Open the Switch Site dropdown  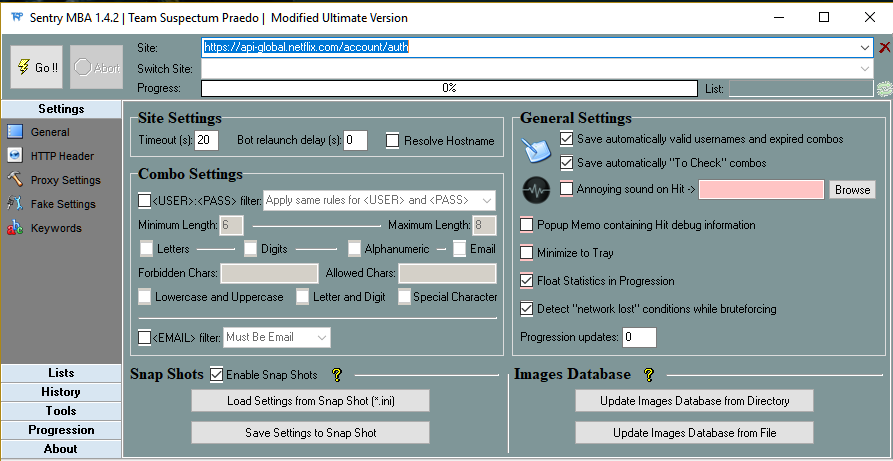(865, 68)
